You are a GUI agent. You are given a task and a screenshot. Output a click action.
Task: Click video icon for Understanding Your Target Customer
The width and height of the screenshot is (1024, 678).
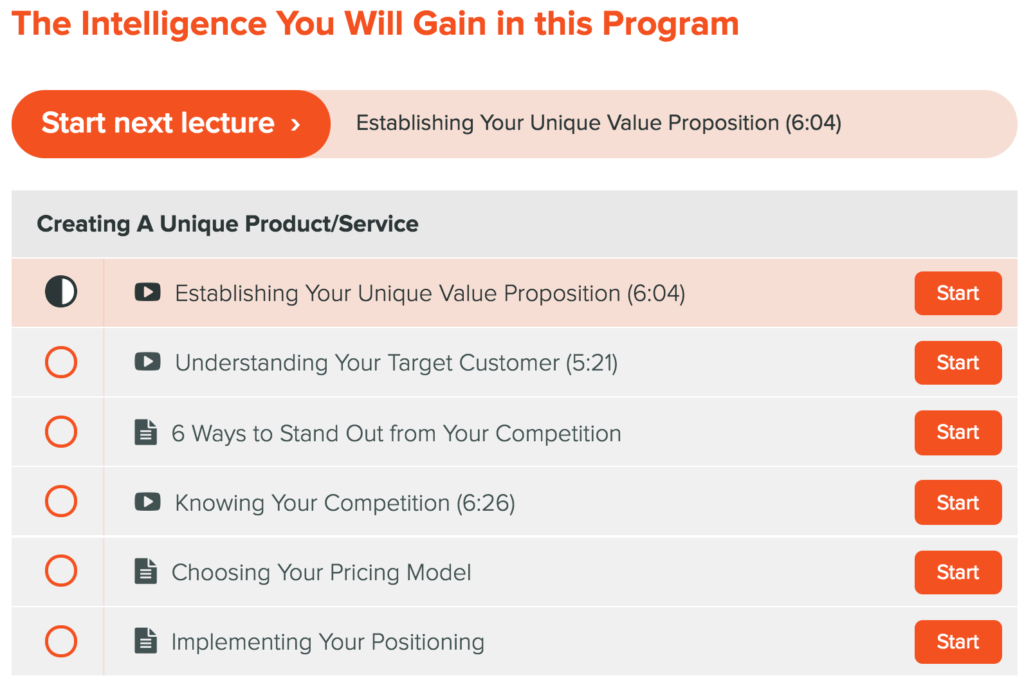[148, 361]
